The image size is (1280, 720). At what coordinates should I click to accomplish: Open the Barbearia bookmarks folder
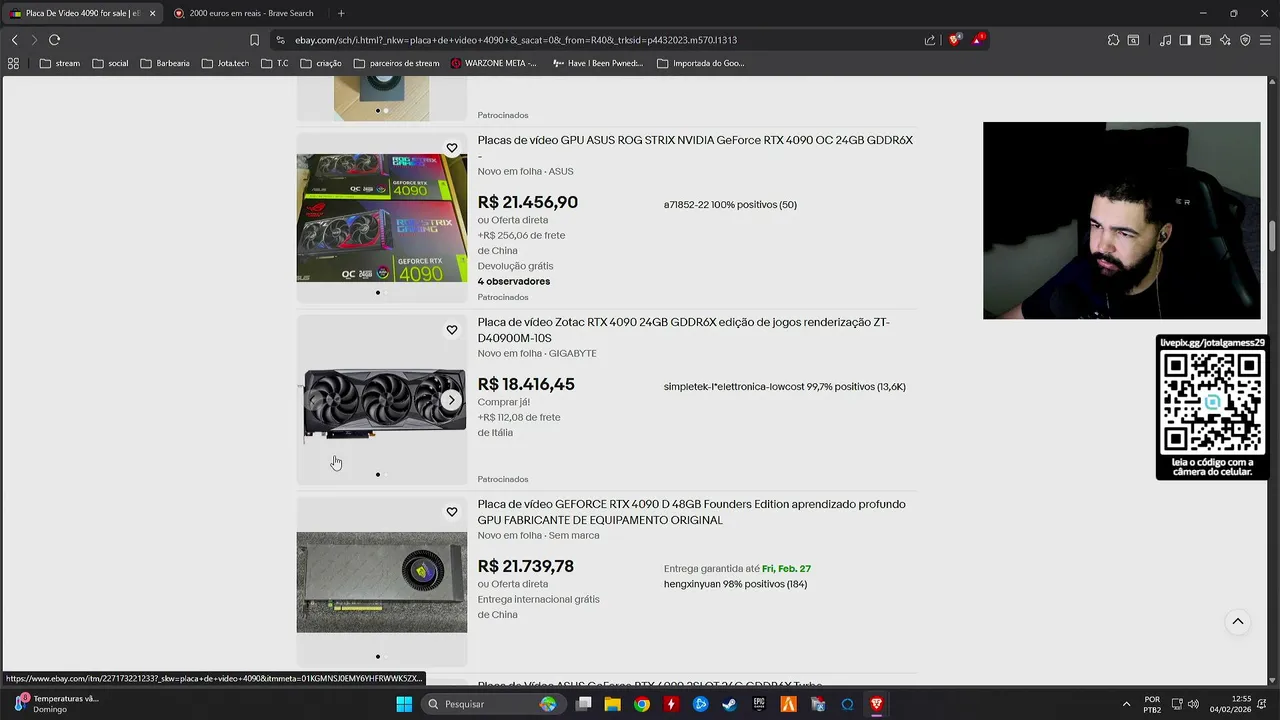click(165, 63)
